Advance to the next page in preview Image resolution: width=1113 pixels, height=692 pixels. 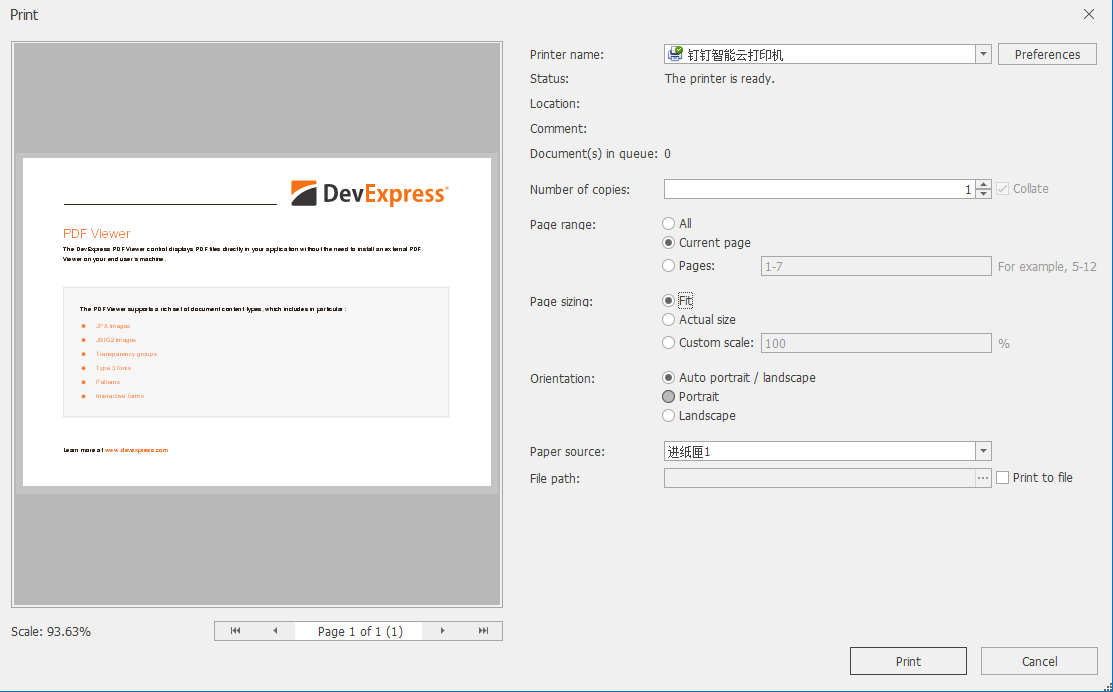pyautogui.click(x=442, y=630)
